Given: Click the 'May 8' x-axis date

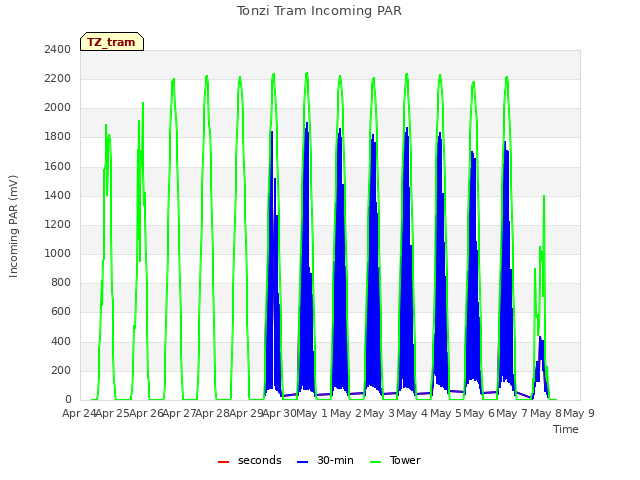Looking at the screenshot, I should point(546,413).
